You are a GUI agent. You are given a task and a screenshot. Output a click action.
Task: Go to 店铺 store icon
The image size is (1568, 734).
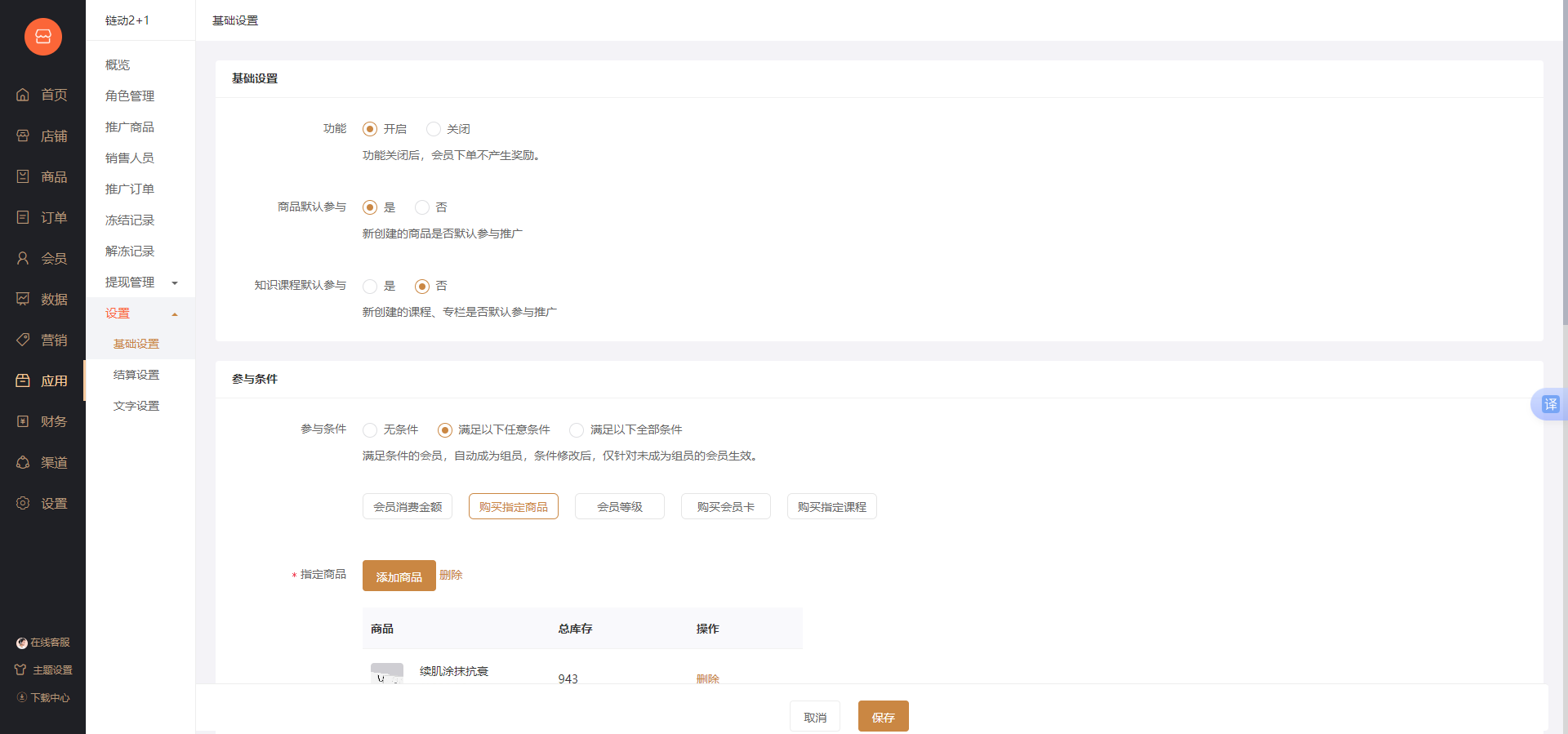(23, 136)
